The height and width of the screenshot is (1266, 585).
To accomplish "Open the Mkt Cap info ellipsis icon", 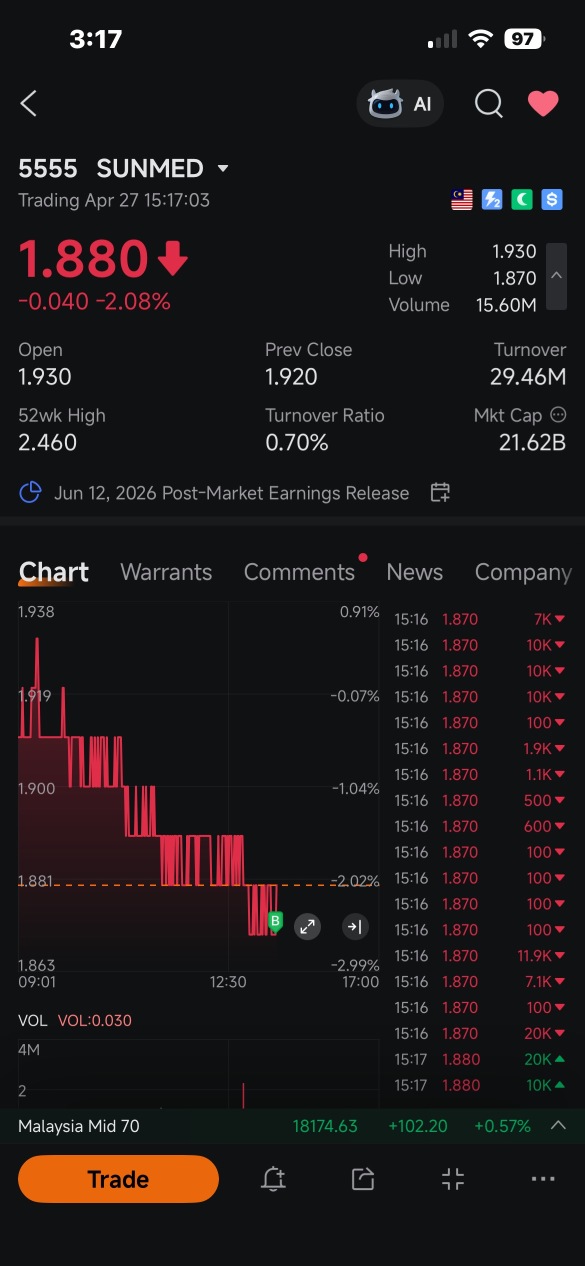I will click(558, 415).
